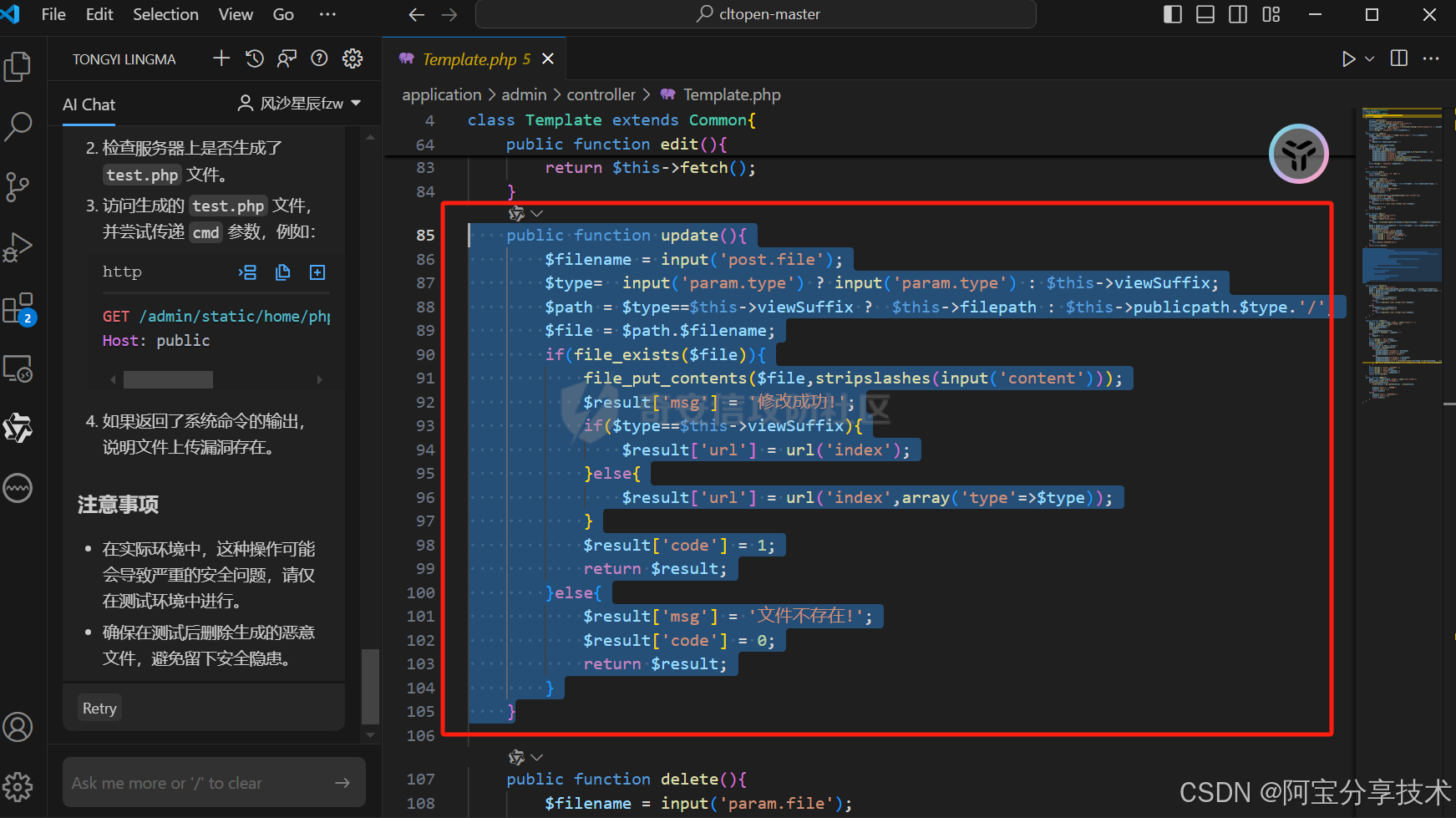Click Template.php breadcrumb

[732, 94]
